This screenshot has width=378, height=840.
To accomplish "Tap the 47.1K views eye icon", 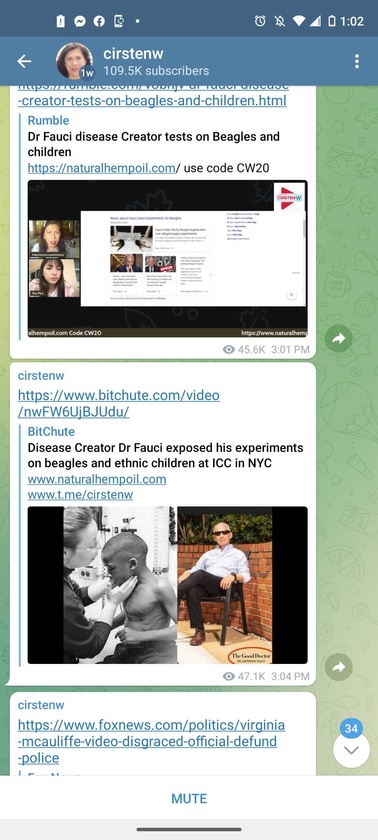I will 229,676.
